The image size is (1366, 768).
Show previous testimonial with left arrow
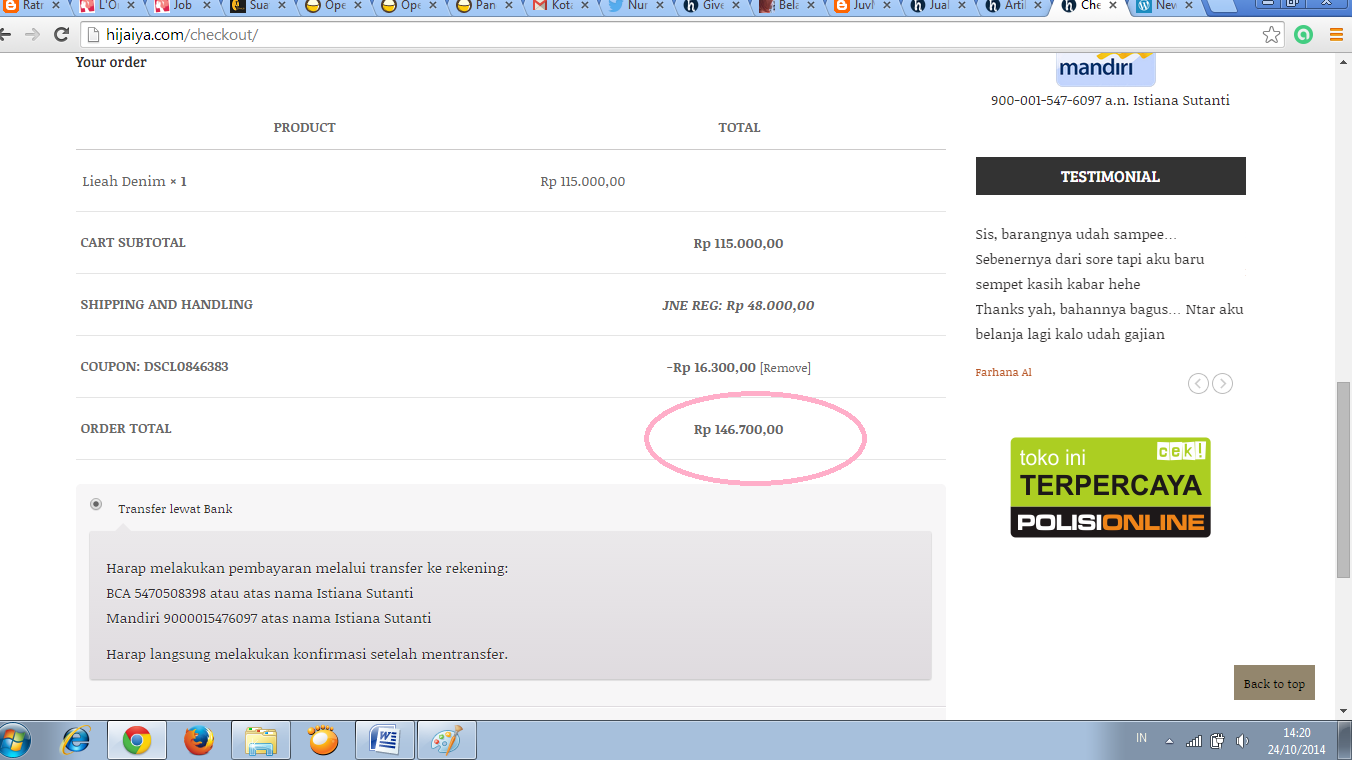(x=1198, y=383)
